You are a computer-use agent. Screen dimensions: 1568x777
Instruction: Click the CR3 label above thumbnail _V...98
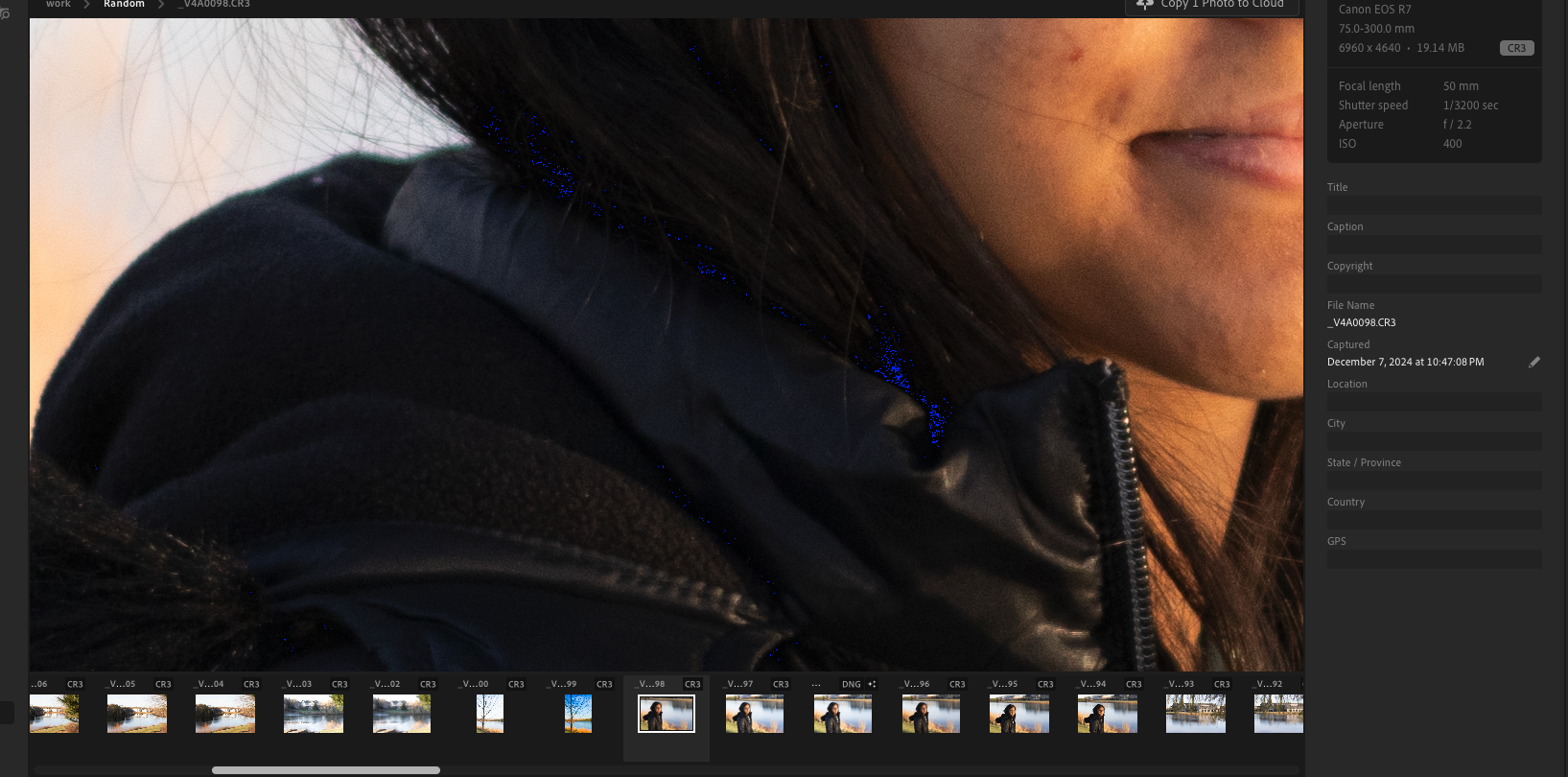pos(692,684)
